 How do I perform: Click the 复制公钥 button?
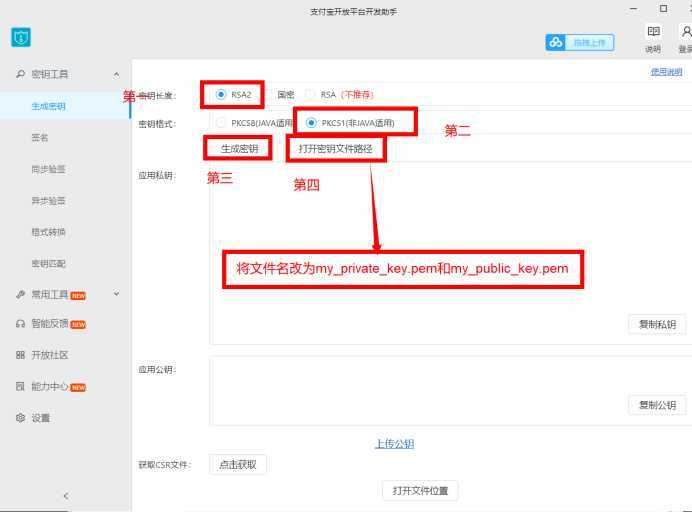[x=657, y=405]
